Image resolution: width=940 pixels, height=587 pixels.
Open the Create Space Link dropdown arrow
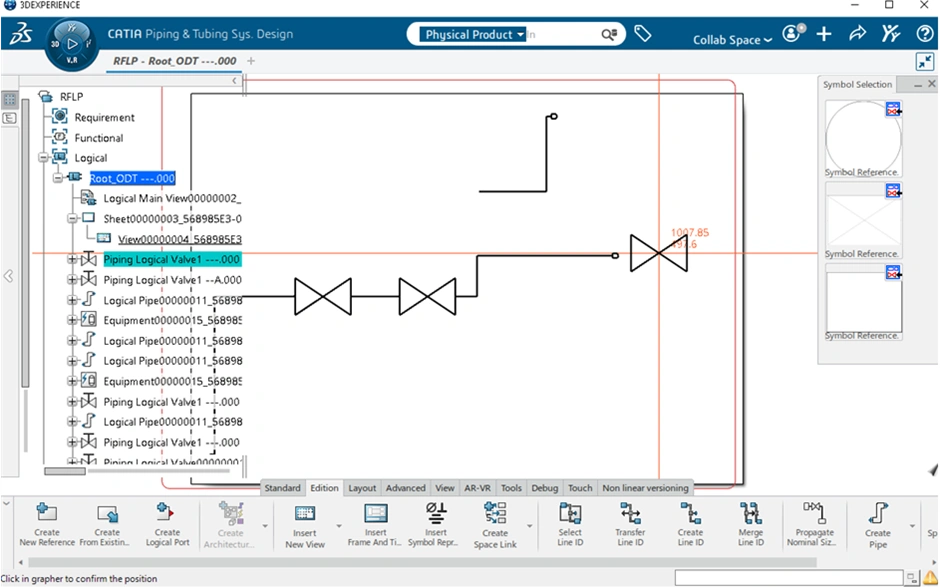click(x=530, y=526)
